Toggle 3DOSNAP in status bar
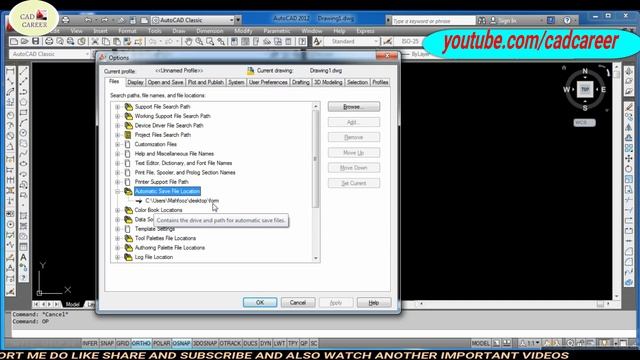This screenshot has height=360, width=640. point(205,343)
